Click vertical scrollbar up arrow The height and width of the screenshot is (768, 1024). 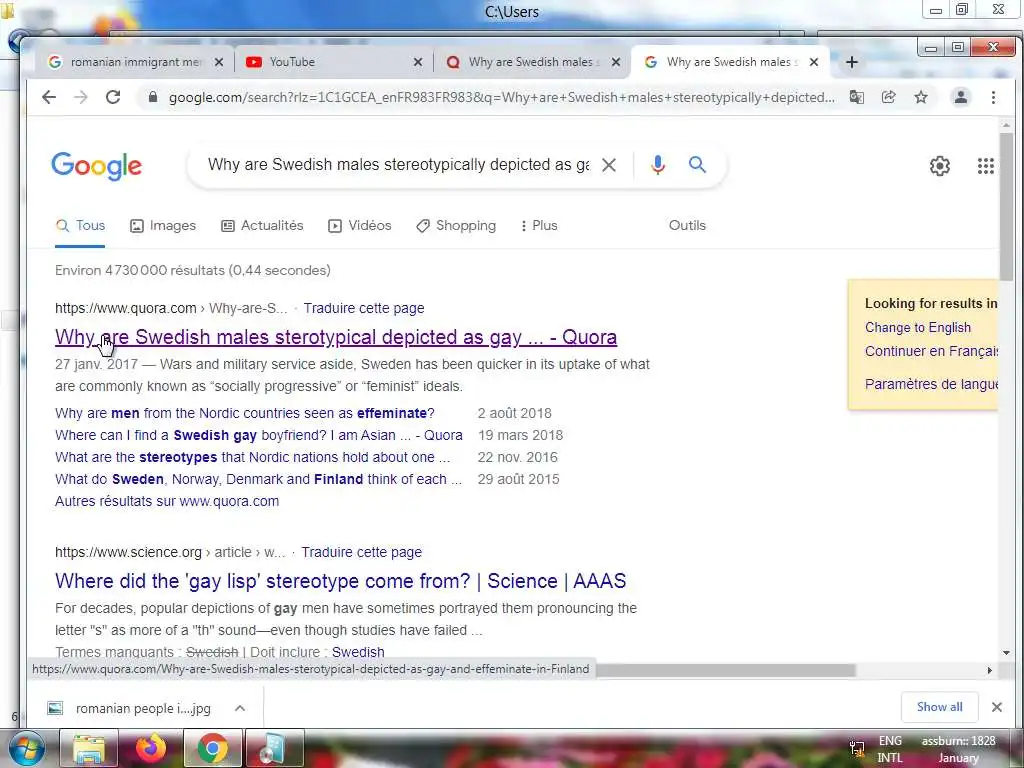(x=1006, y=124)
